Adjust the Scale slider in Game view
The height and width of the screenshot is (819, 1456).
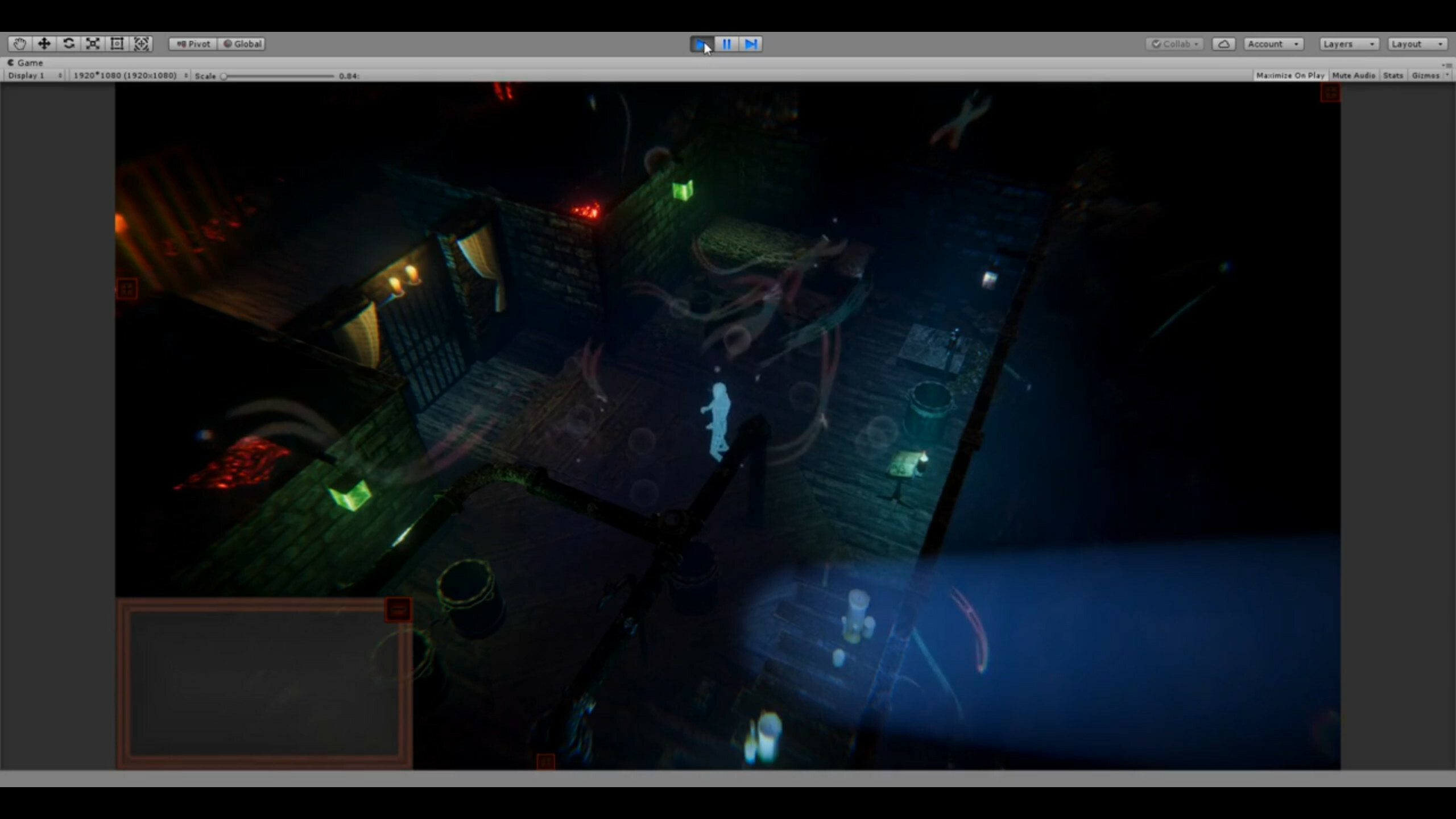[x=279, y=76]
